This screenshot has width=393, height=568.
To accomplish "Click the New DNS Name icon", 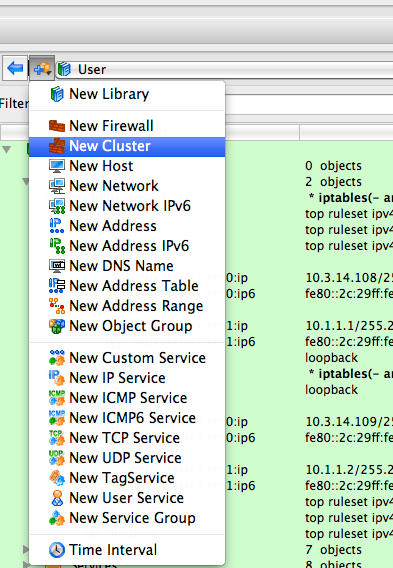I will 57,266.
